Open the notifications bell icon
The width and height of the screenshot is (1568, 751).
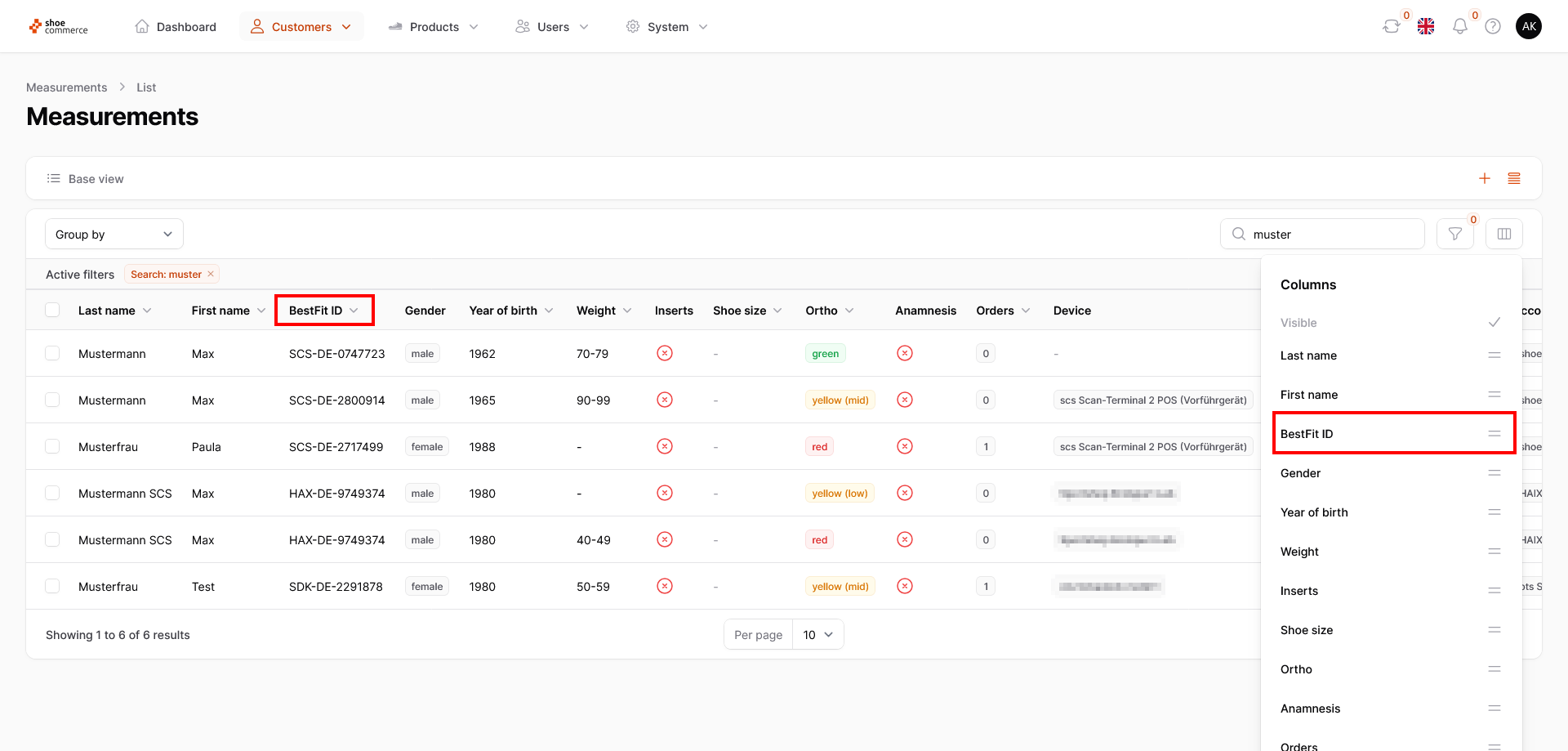(1459, 27)
